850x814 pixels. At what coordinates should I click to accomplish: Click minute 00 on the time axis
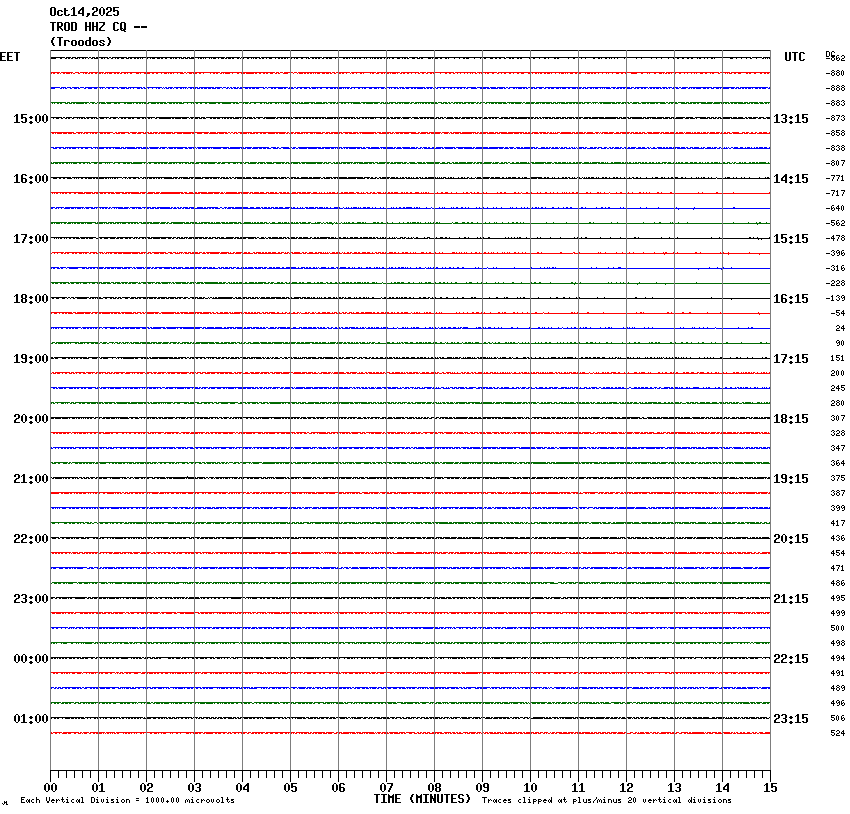(51, 788)
